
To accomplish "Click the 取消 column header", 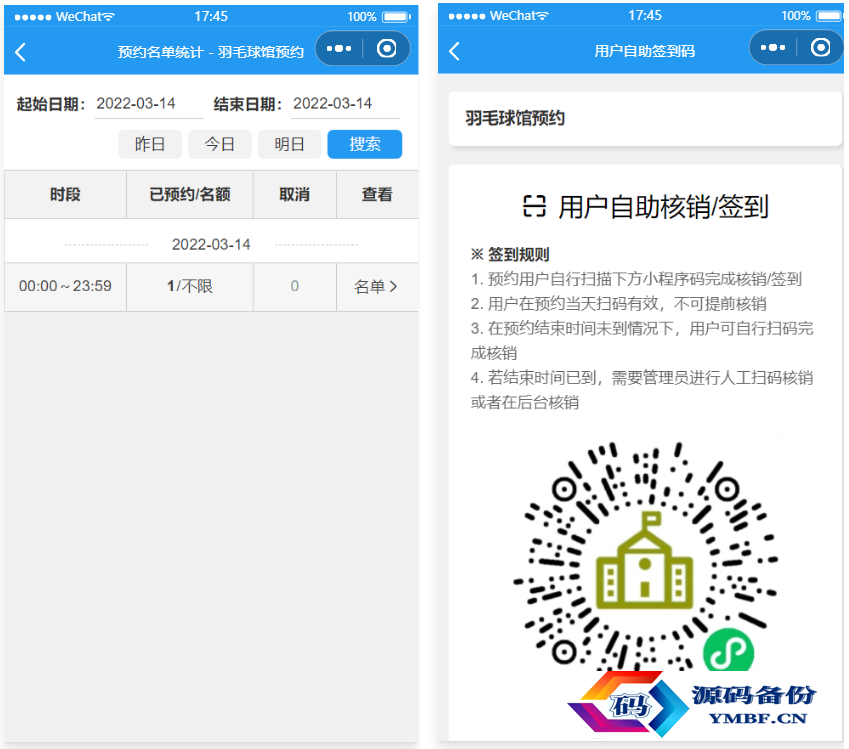I will (295, 194).
